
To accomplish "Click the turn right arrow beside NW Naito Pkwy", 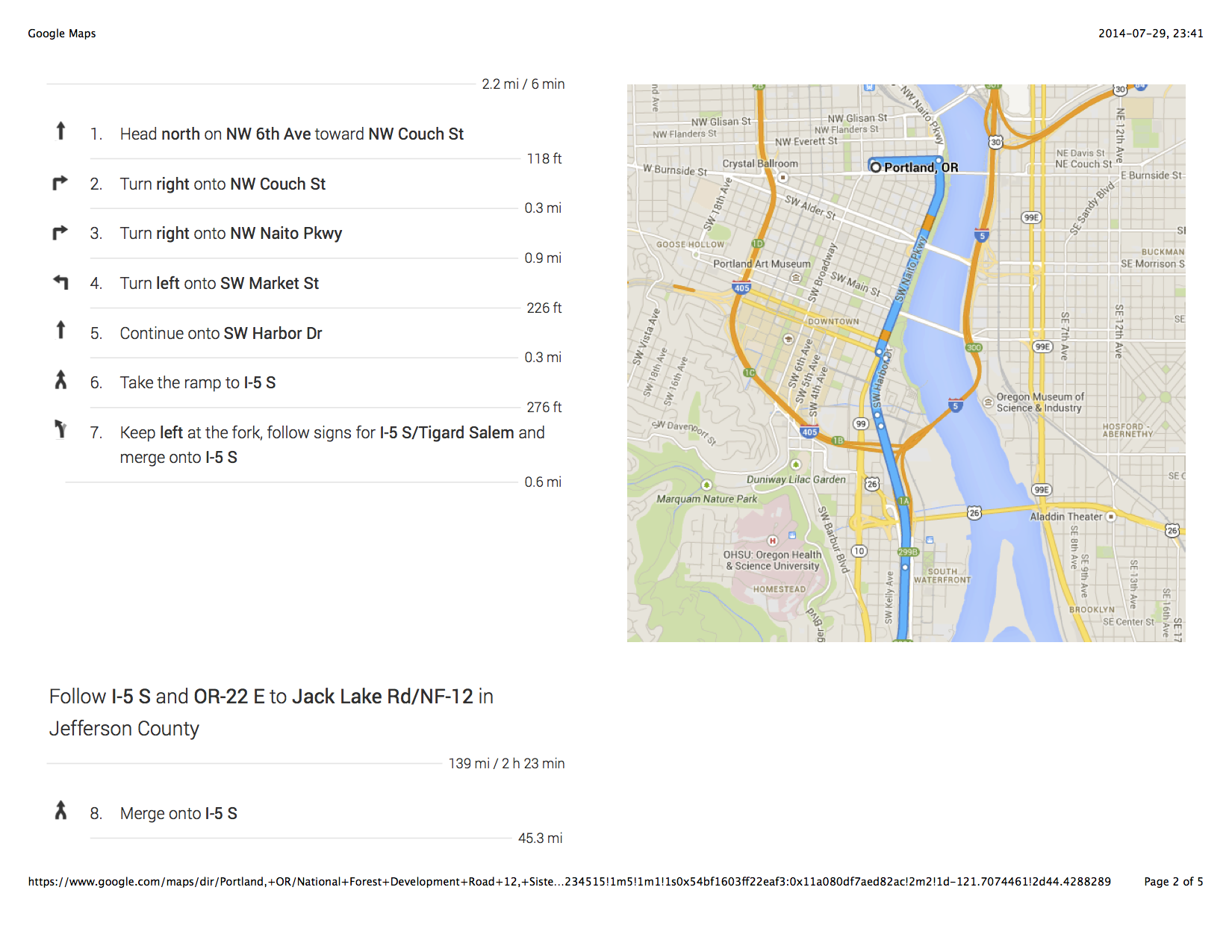I will (x=60, y=232).
